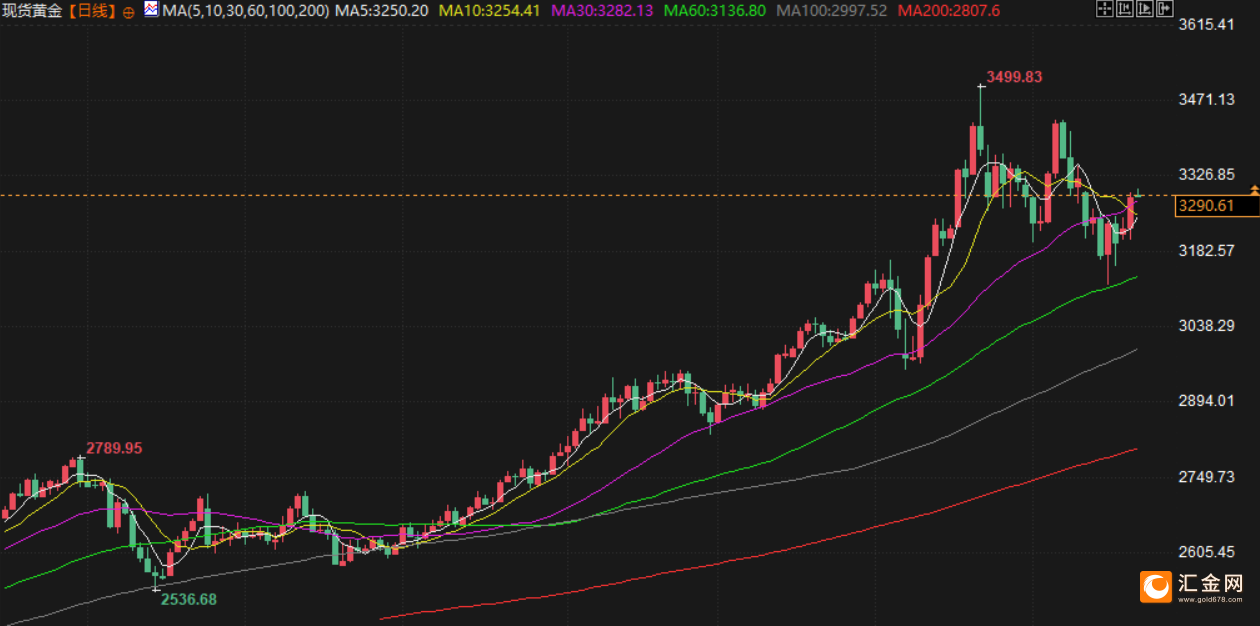The width and height of the screenshot is (1260, 626).
Task: Click the 汇金网 logo watermark
Action: pyautogui.click(x=1195, y=586)
